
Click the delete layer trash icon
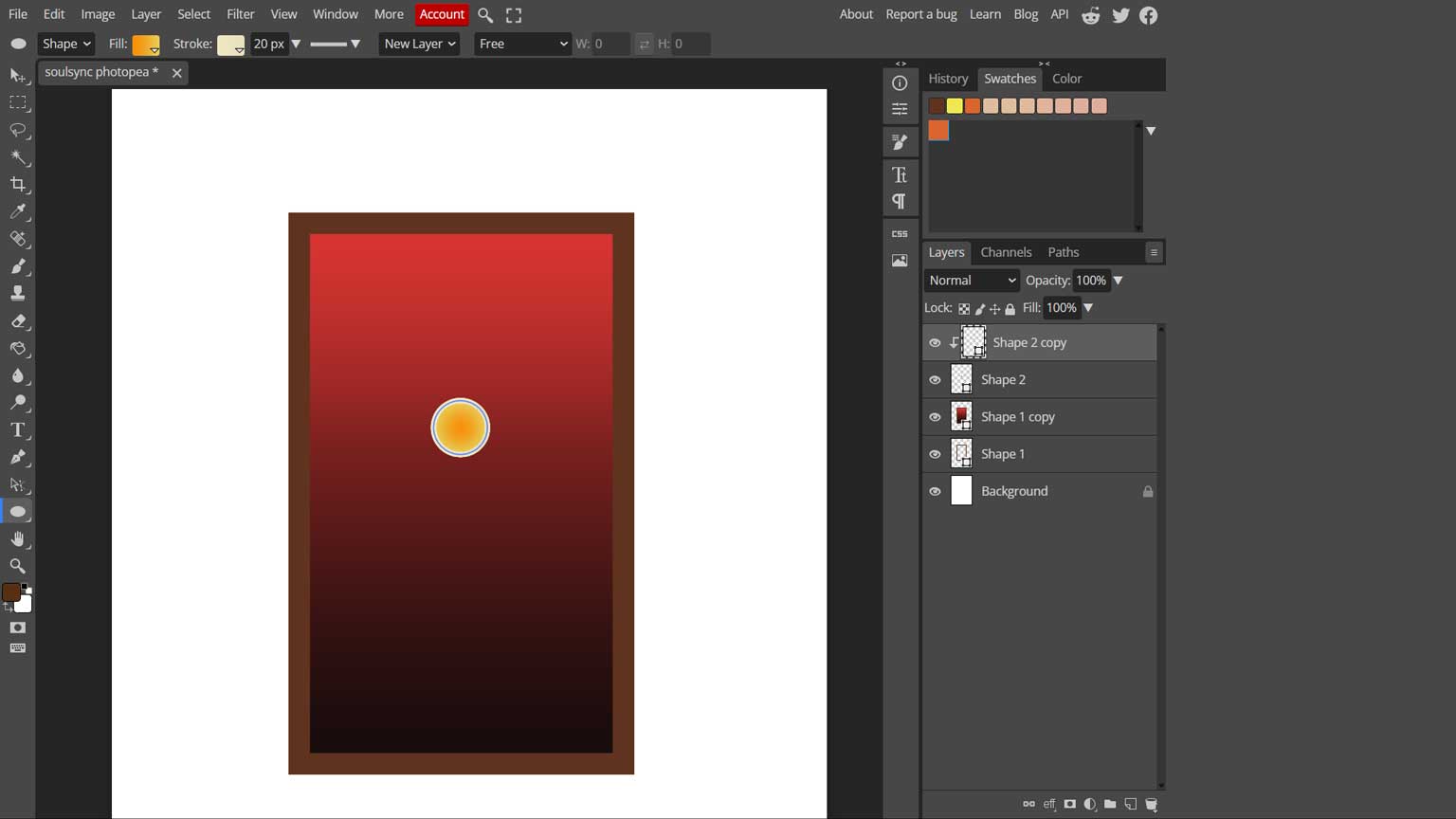(1152, 804)
